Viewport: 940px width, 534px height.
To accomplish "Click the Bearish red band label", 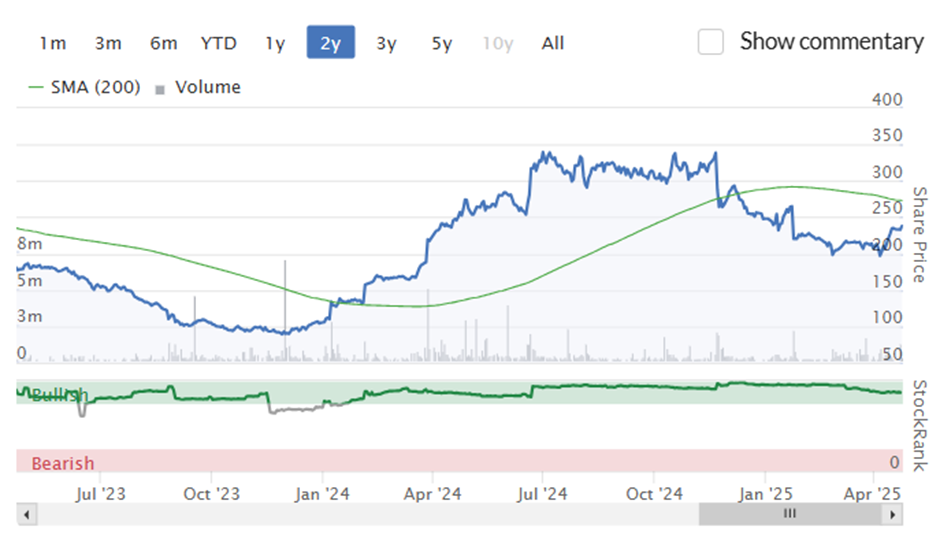I will point(63,463).
